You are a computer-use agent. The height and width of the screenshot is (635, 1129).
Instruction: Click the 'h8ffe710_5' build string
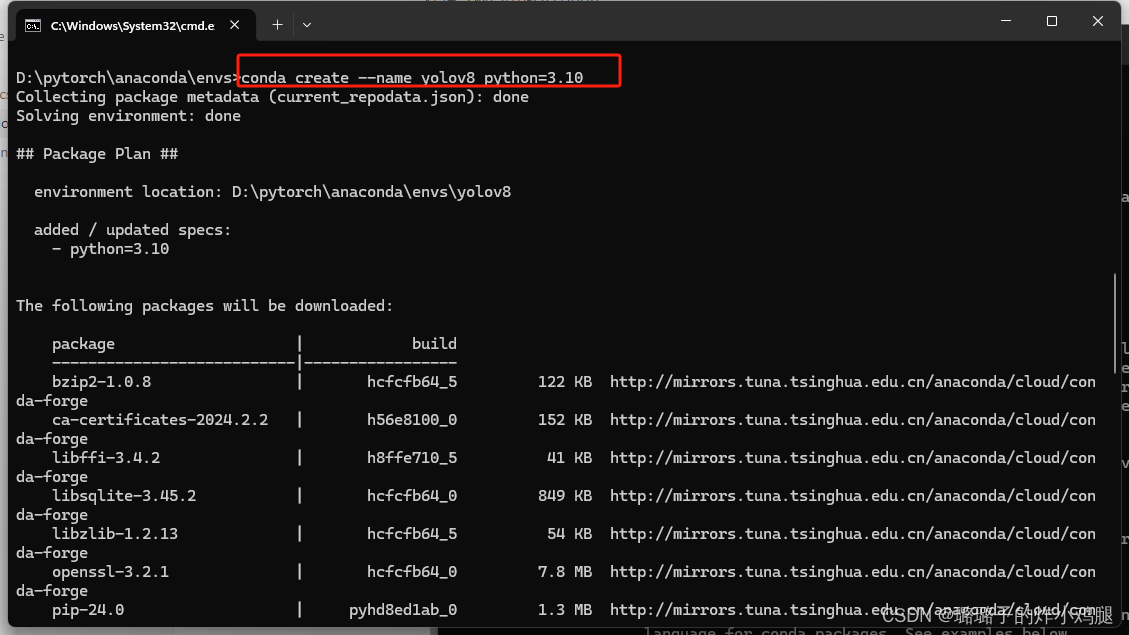(x=412, y=458)
